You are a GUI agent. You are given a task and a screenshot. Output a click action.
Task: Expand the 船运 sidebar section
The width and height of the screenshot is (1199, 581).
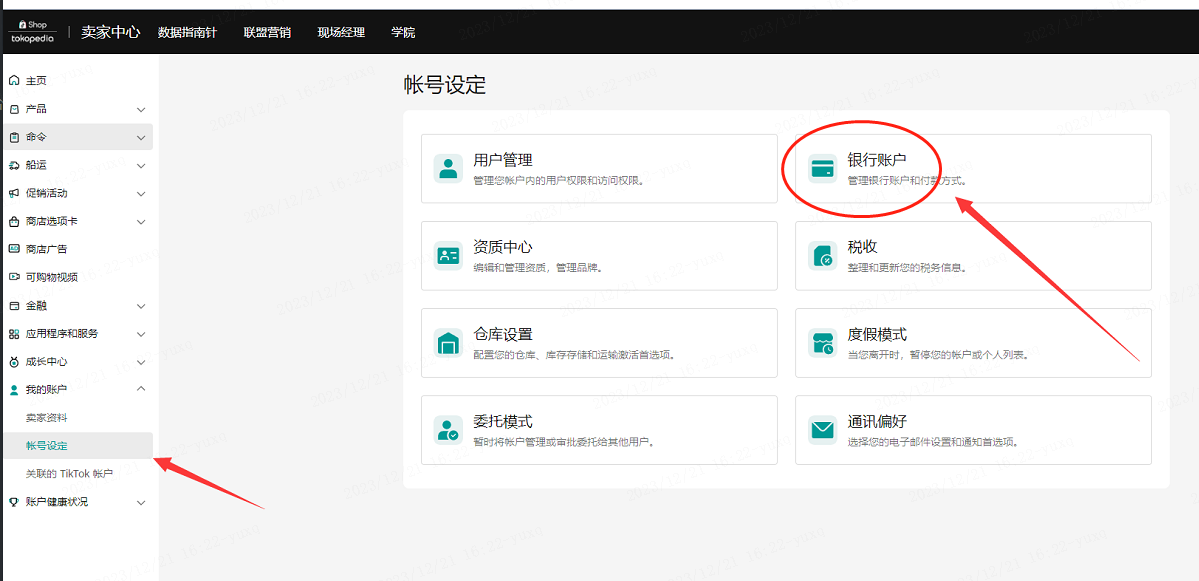tap(141, 165)
